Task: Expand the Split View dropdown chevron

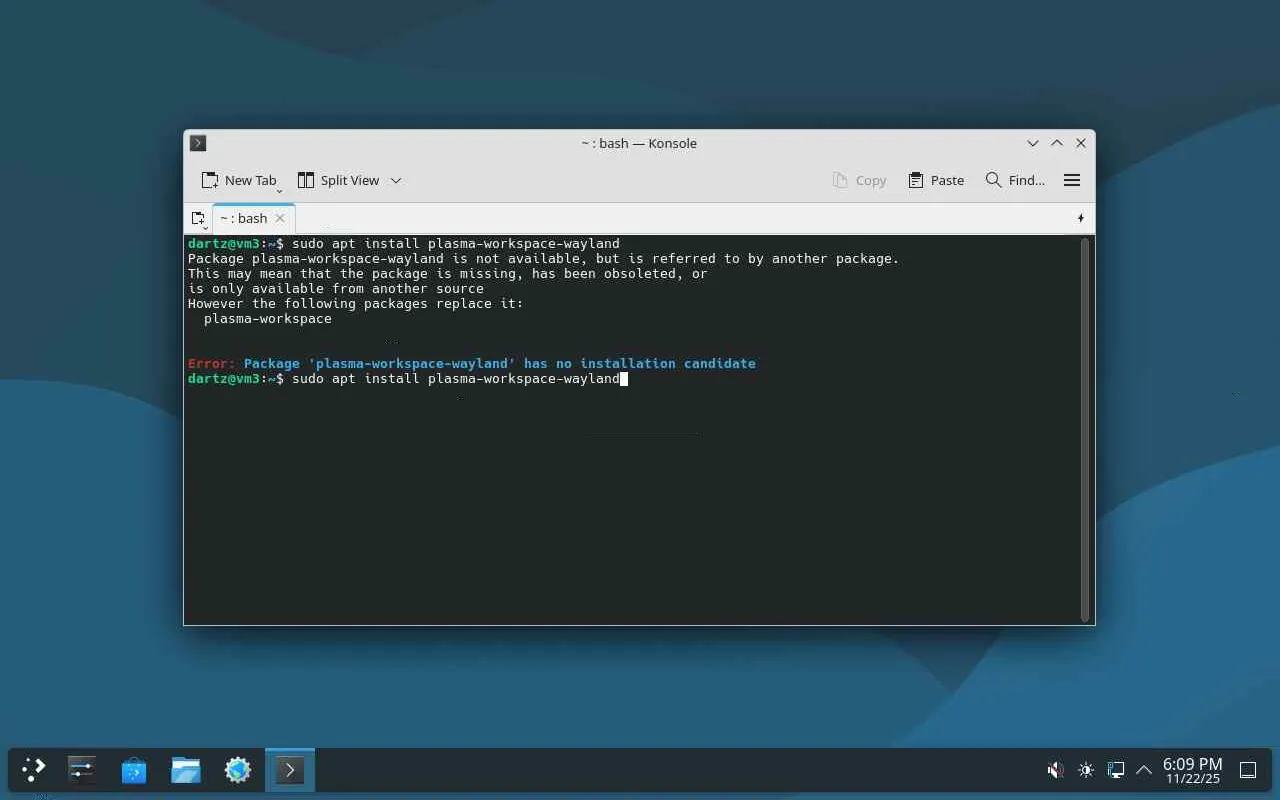Action: [x=396, y=180]
